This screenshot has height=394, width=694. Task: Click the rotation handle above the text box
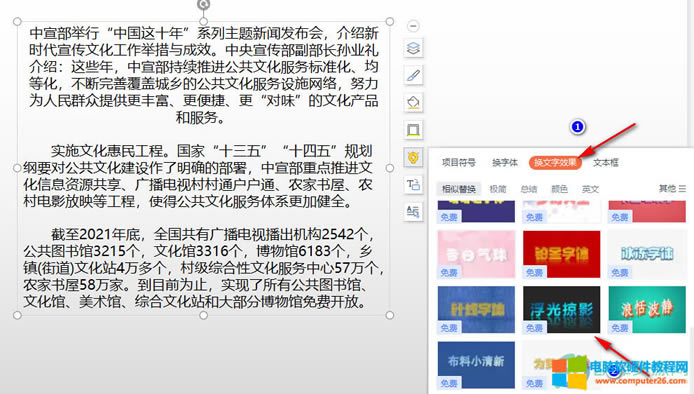click(203, 4)
